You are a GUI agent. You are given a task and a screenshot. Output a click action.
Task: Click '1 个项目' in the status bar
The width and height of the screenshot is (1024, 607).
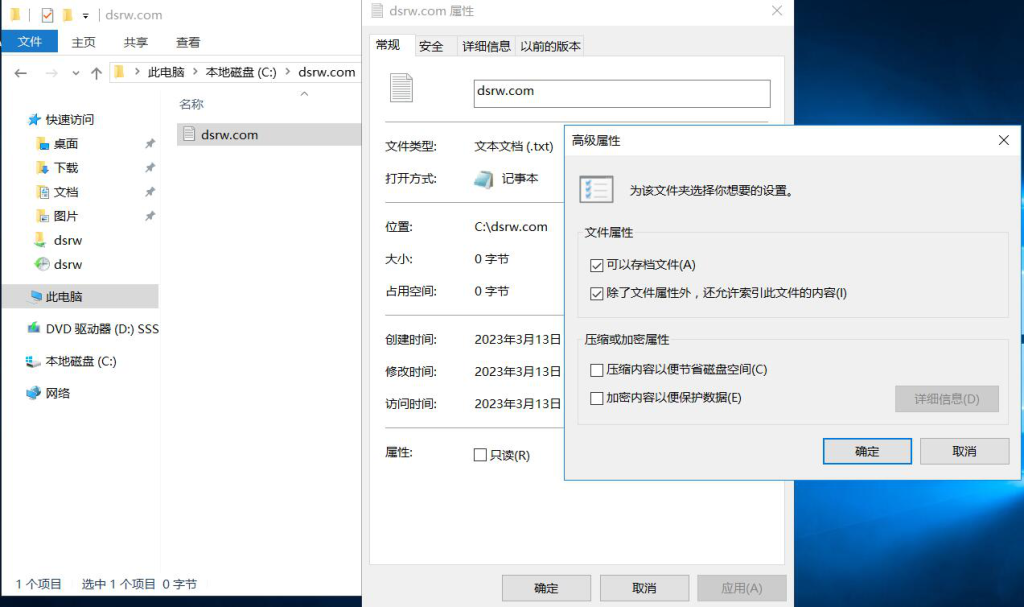39,584
